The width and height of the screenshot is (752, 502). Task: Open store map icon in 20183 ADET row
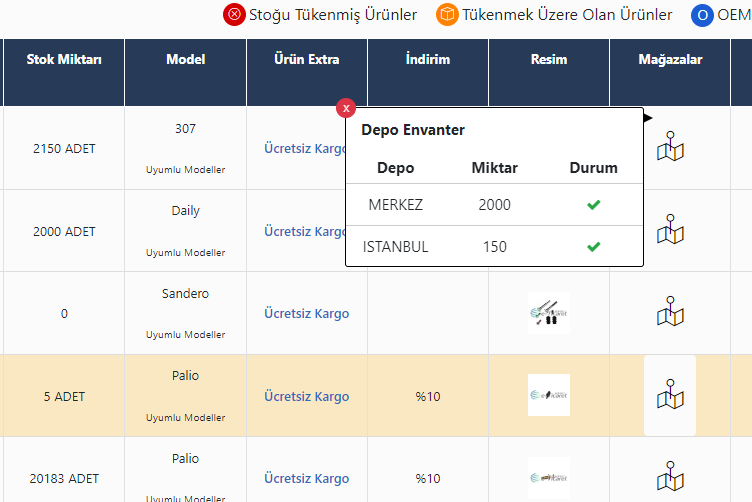(x=670, y=477)
